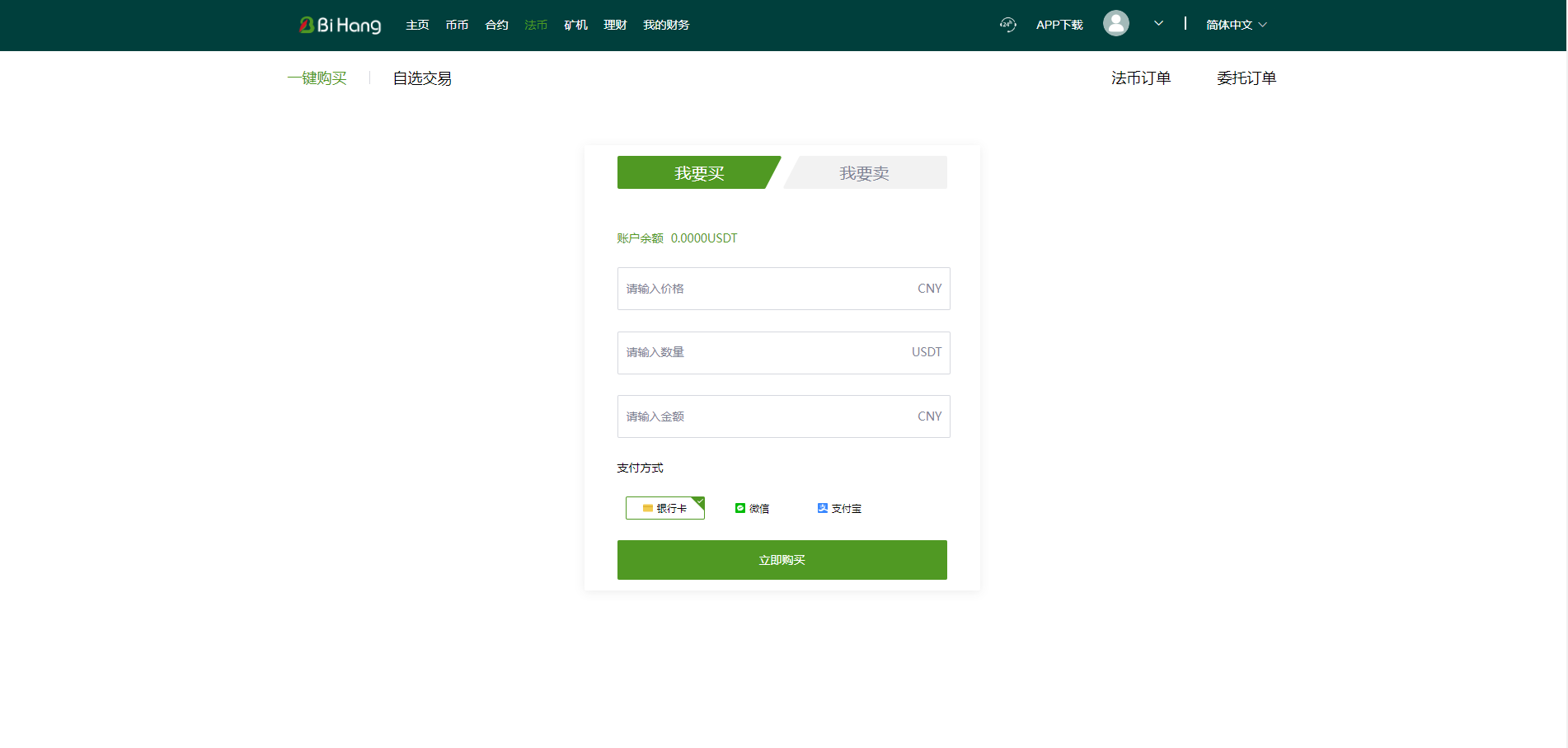Click the bank card payment icon
The width and height of the screenshot is (1568, 748).
coord(648,508)
